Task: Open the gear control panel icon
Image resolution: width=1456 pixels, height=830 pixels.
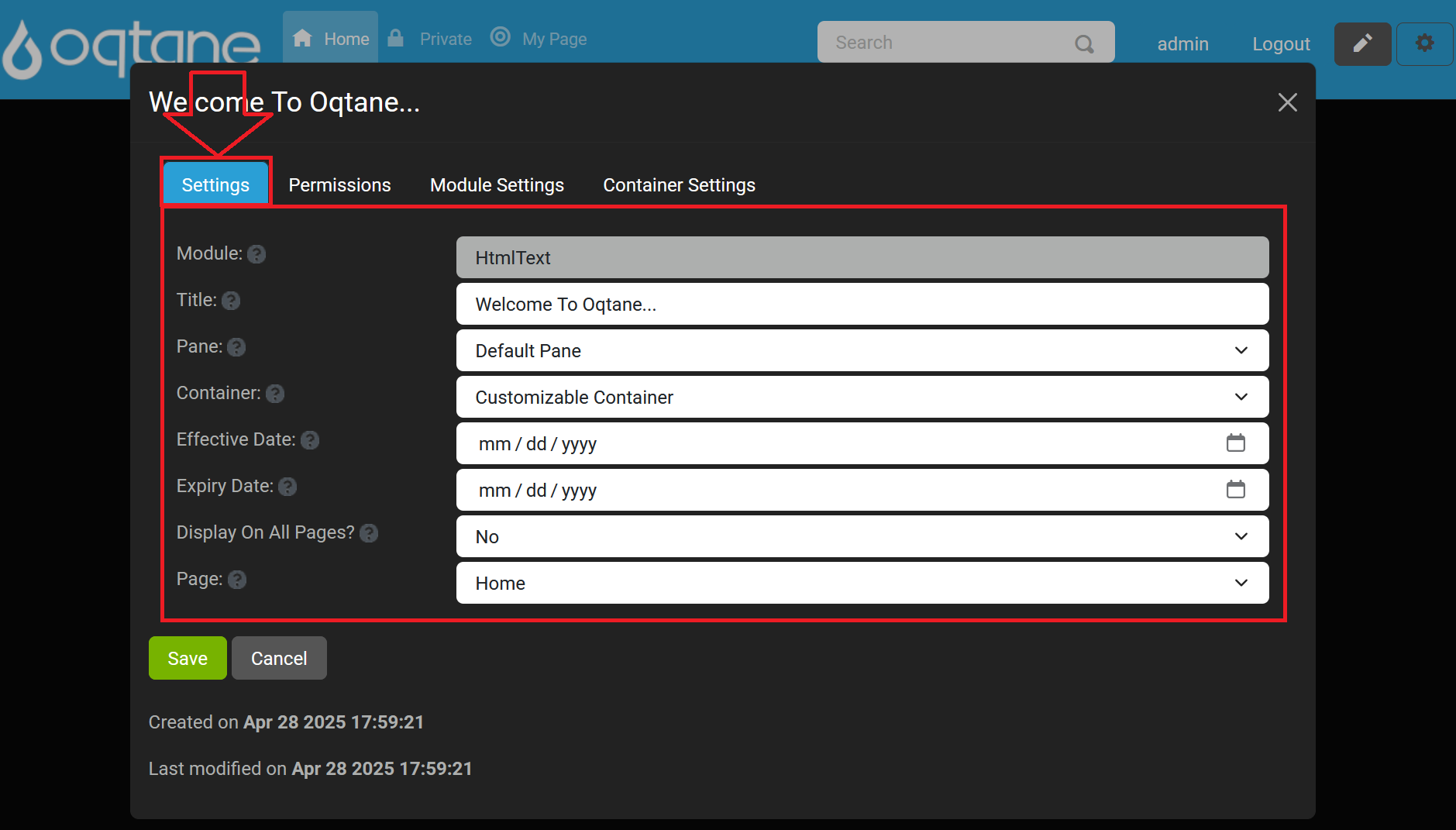Action: [x=1424, y=43]
